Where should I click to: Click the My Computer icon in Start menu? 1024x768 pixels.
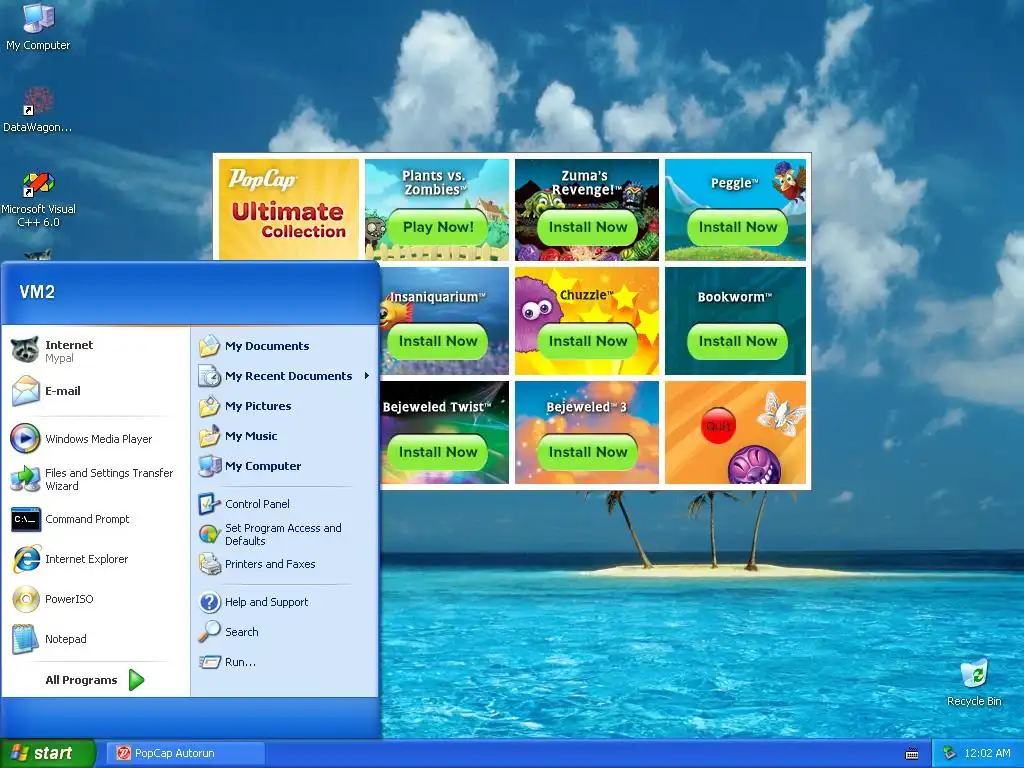[x=210, y=466]
